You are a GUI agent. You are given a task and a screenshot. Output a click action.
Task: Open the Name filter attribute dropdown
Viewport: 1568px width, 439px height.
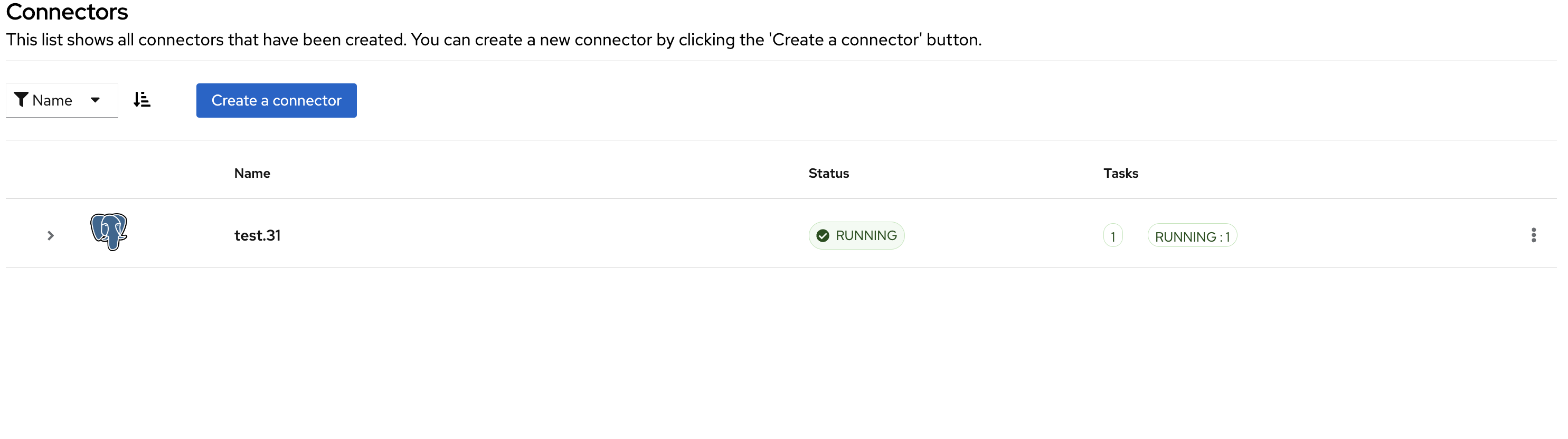61,99
